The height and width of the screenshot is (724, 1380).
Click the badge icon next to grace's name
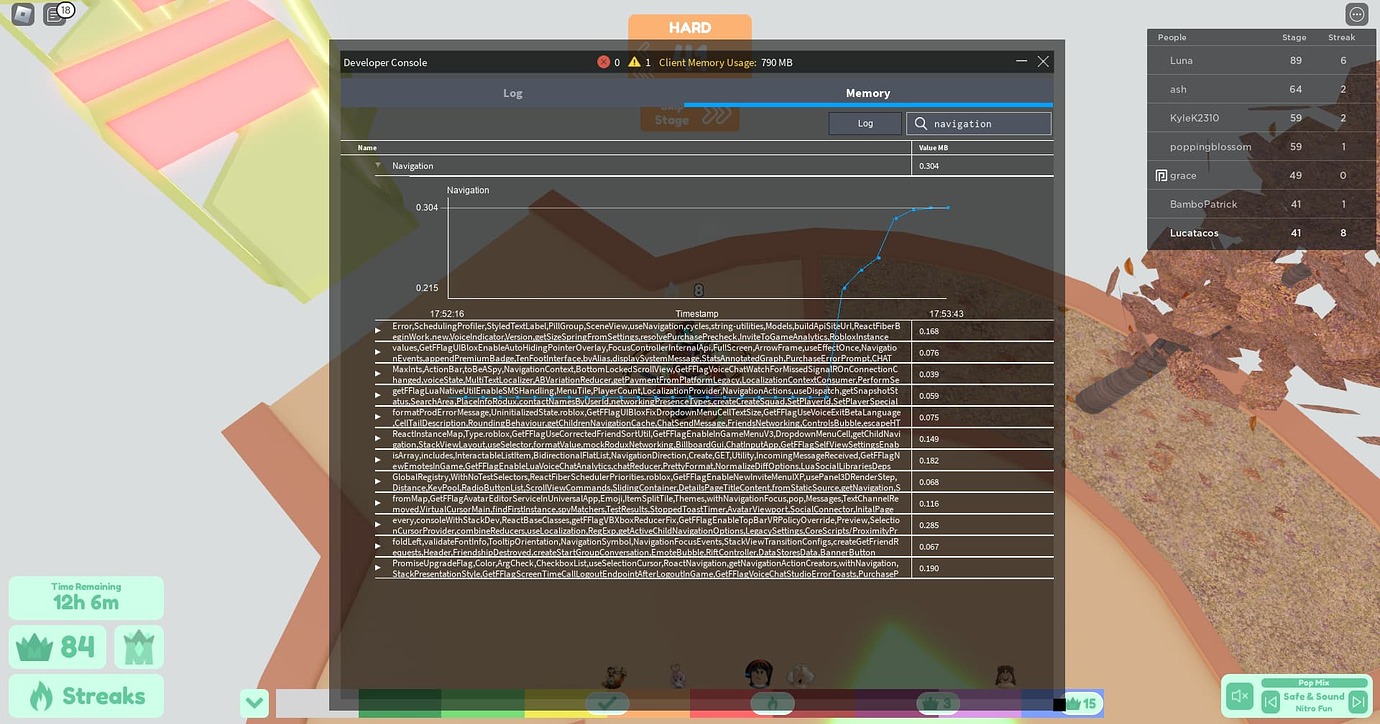click(x=1161, y=175)
